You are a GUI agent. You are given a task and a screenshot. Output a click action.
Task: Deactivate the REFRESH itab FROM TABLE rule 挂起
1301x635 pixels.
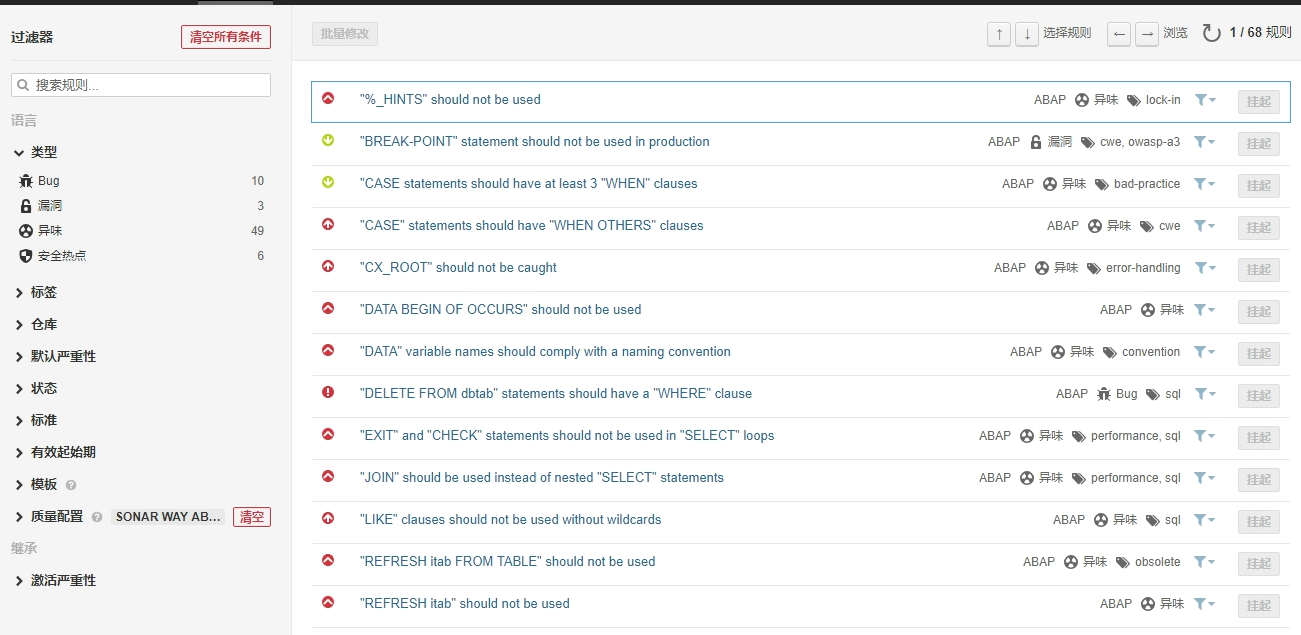[1258, 564]
